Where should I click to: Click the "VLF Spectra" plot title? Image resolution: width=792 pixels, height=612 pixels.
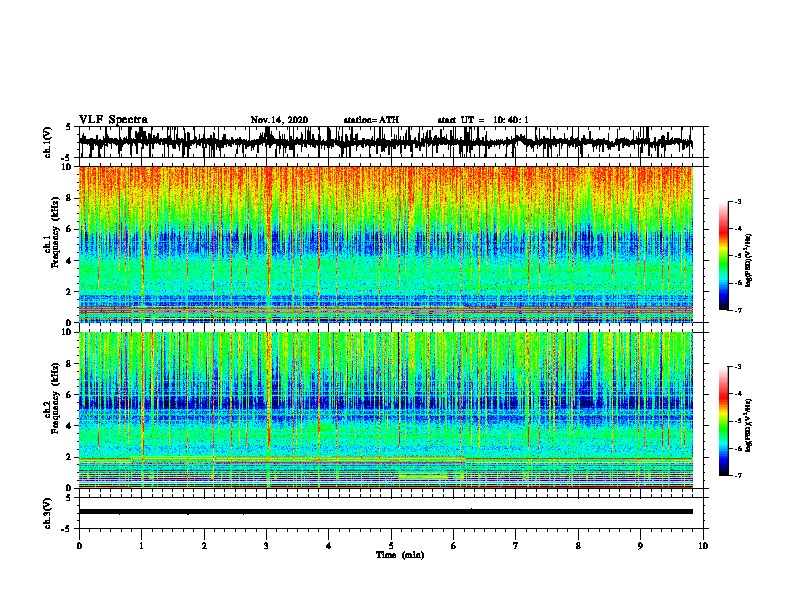113,120
